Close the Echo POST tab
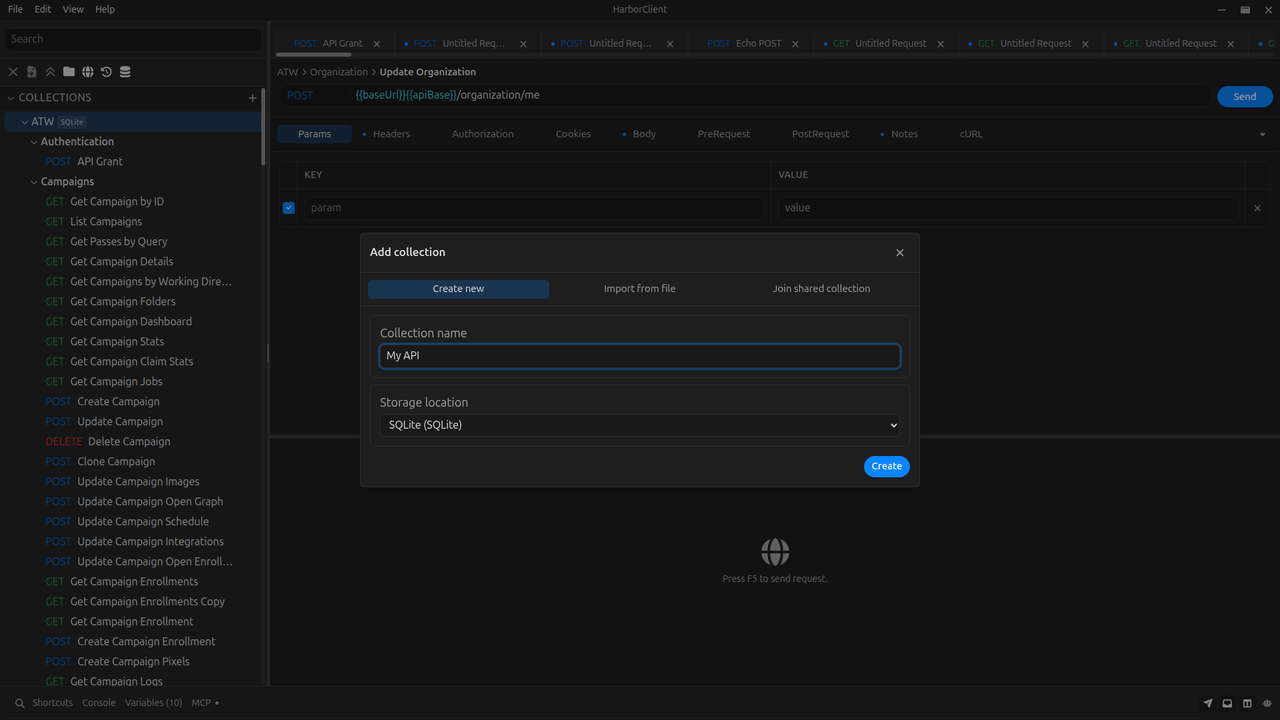 [796, 44]
